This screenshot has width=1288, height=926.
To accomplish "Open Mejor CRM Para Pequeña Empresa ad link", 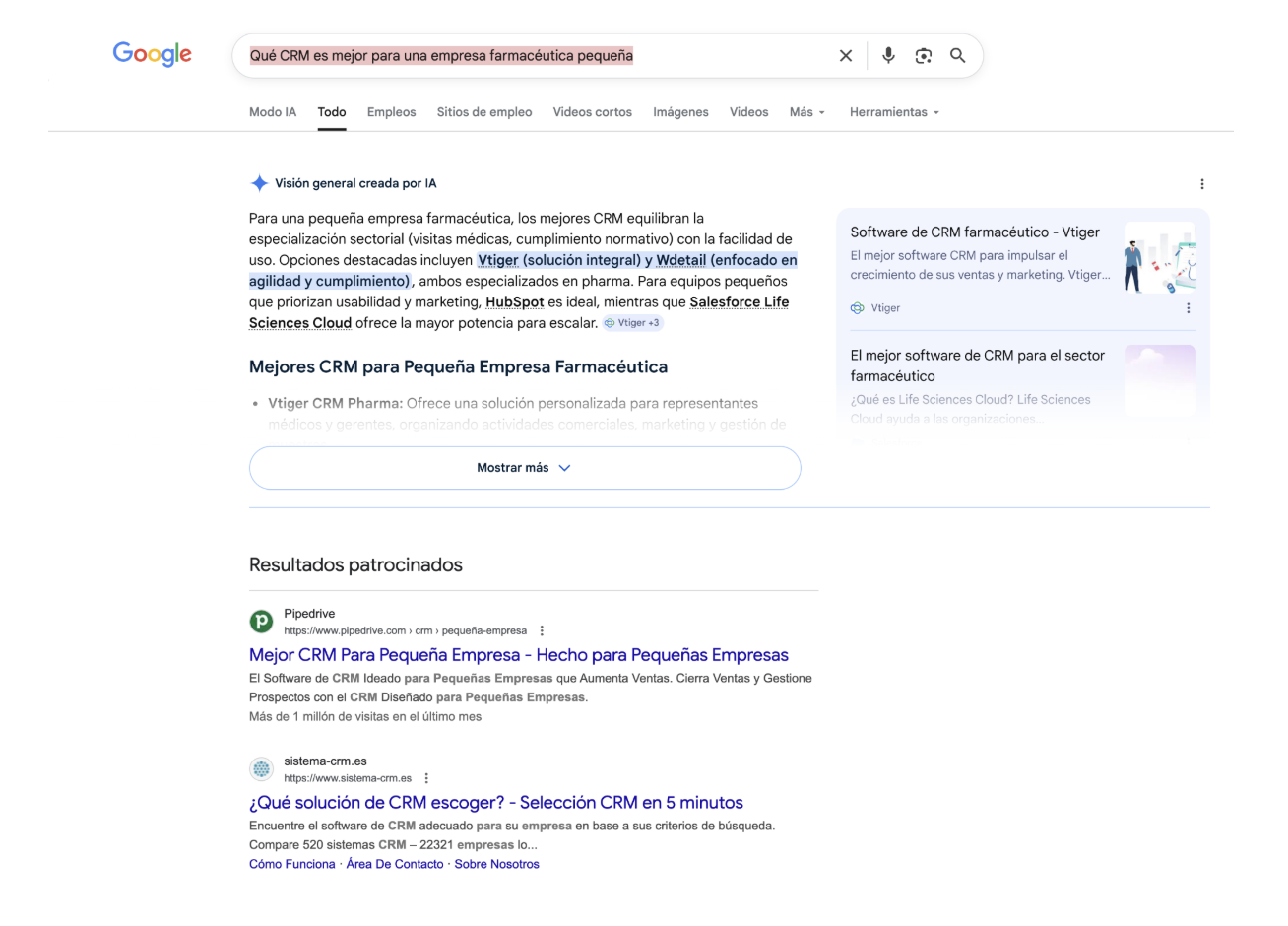I will coord(519,655).
